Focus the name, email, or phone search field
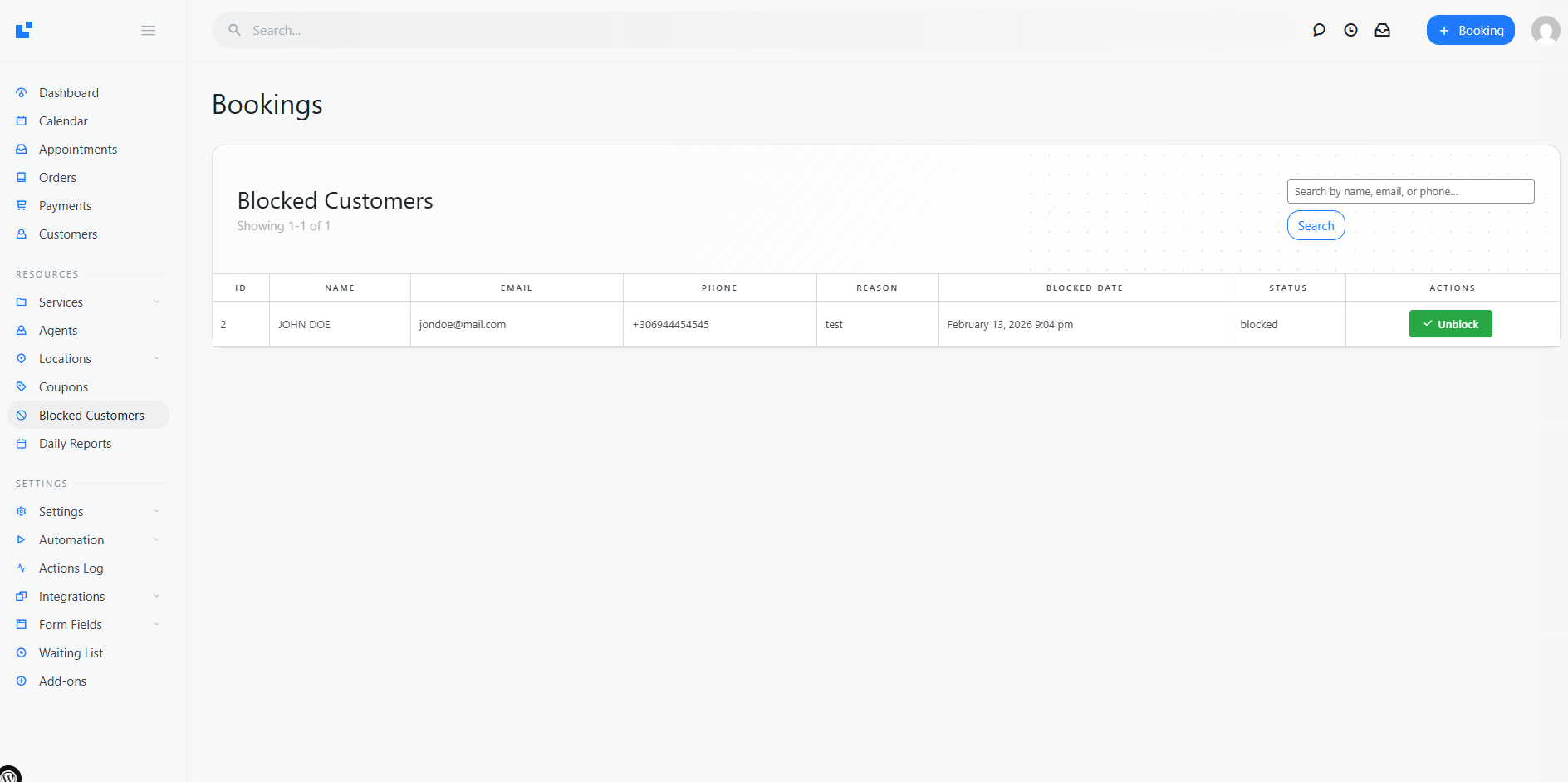 (1410, 192)
